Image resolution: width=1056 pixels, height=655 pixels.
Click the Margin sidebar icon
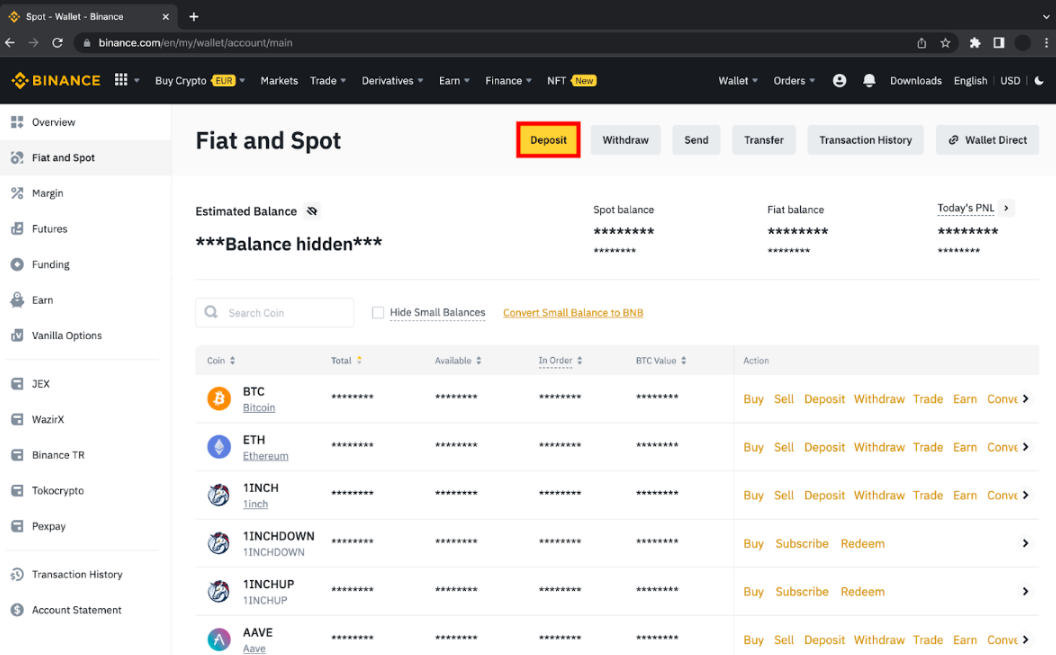pyautogui.click(x=18, y=193)
